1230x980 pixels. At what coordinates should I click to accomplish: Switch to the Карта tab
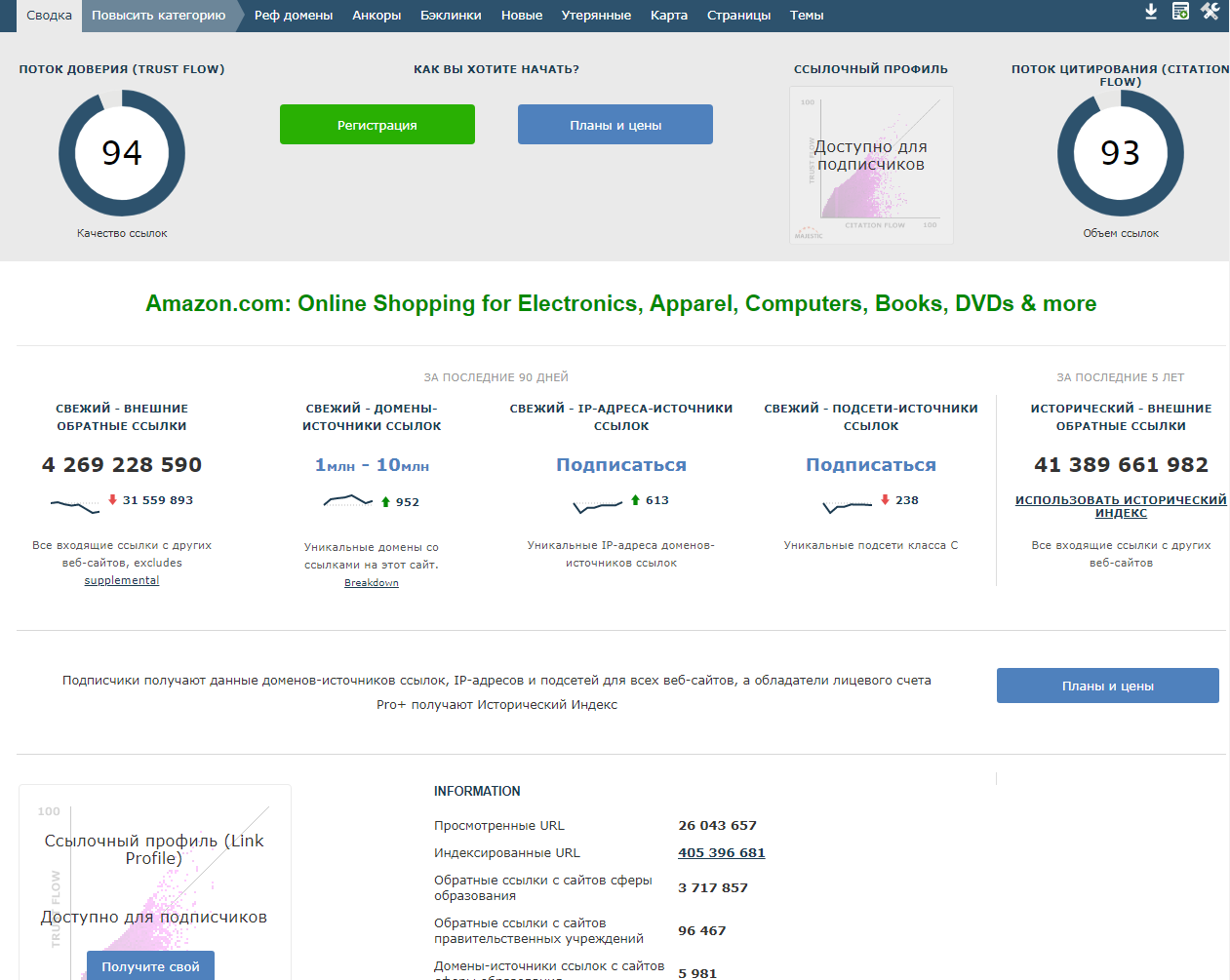coord(669,16)
